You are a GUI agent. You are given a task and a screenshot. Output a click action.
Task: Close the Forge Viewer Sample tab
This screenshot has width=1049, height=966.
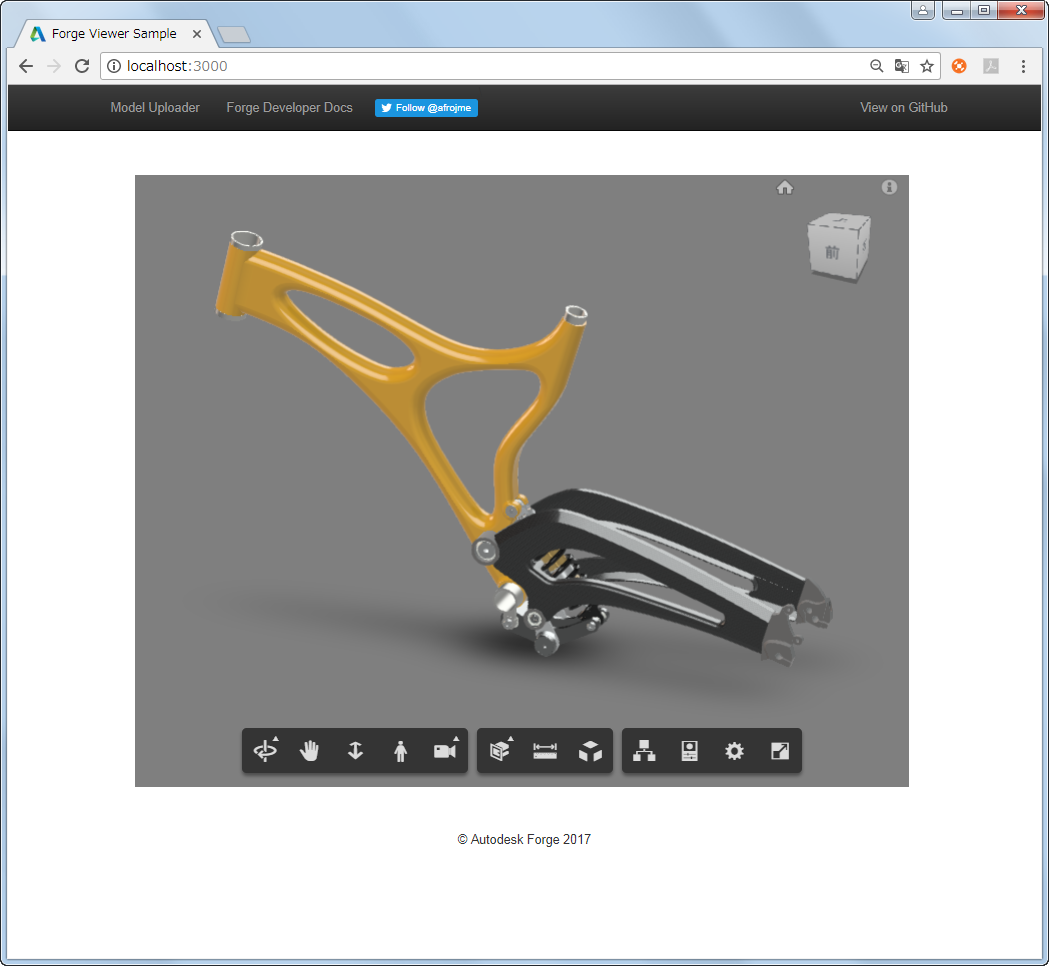(x=197, y=34)
